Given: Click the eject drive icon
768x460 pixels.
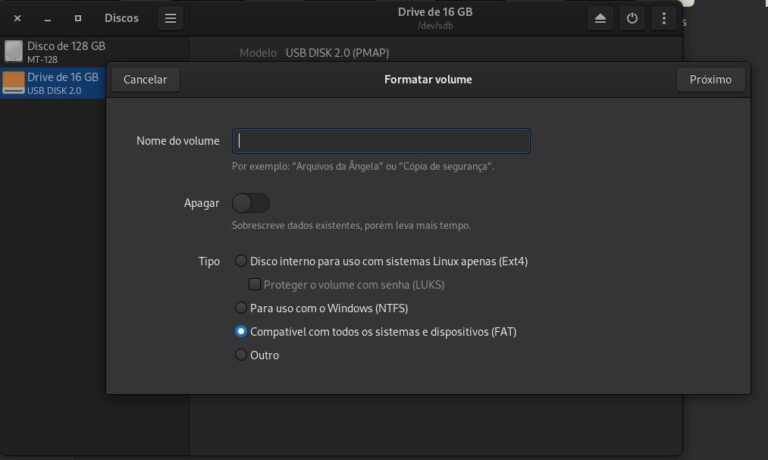Looking at the screenshot, I should (x=600, y=18).
